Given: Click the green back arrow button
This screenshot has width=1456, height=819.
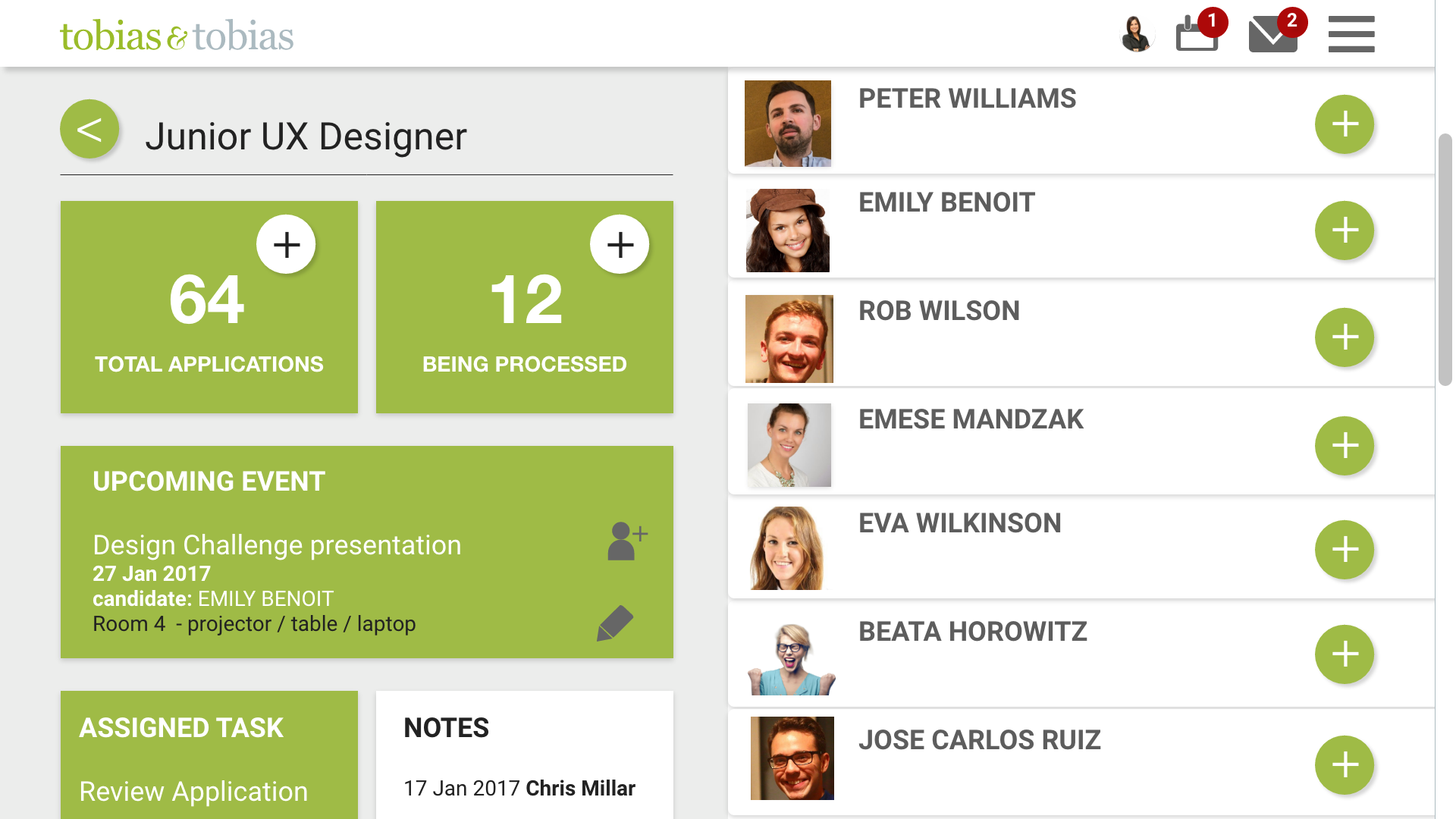Looking at the screenshot, I should tap(89, 130).
